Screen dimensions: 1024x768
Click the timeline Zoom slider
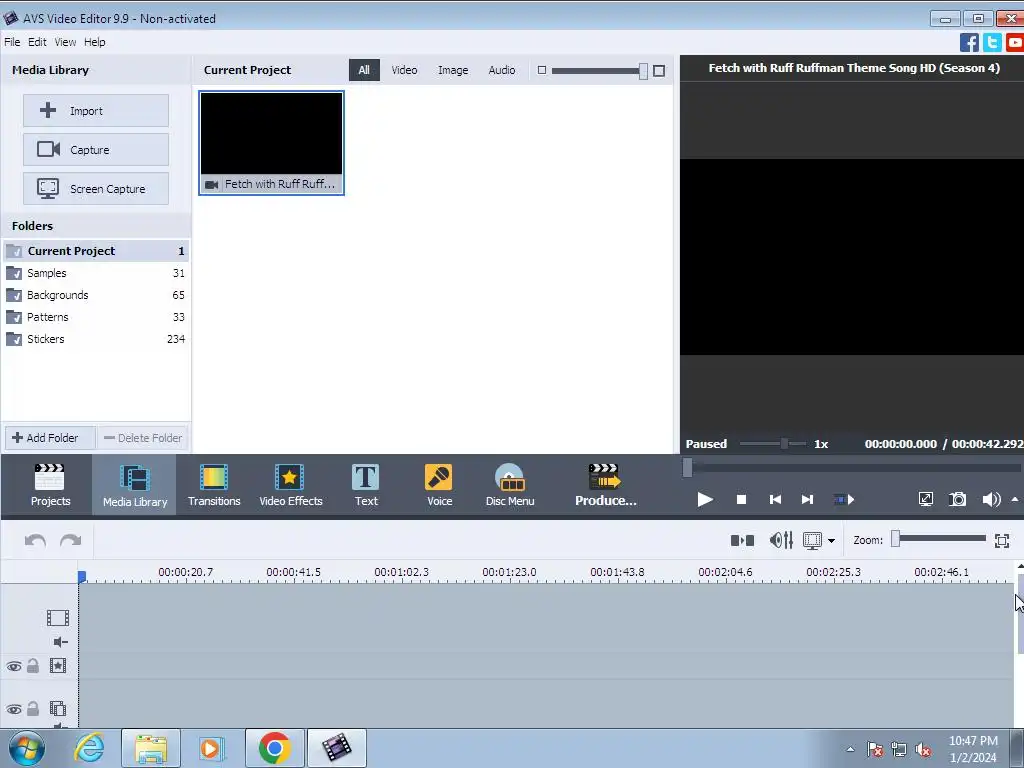point(939,539)
